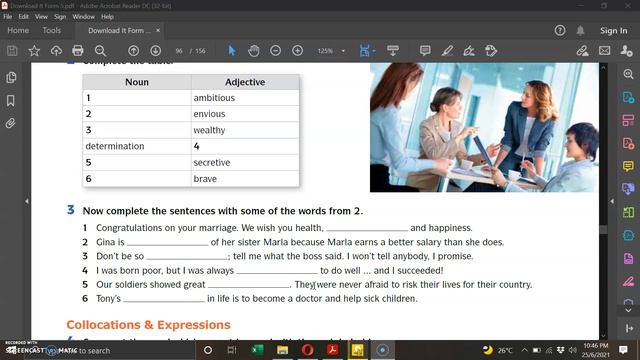Click the Fit page width tool

pyautogui.click(x=364, y=51)
